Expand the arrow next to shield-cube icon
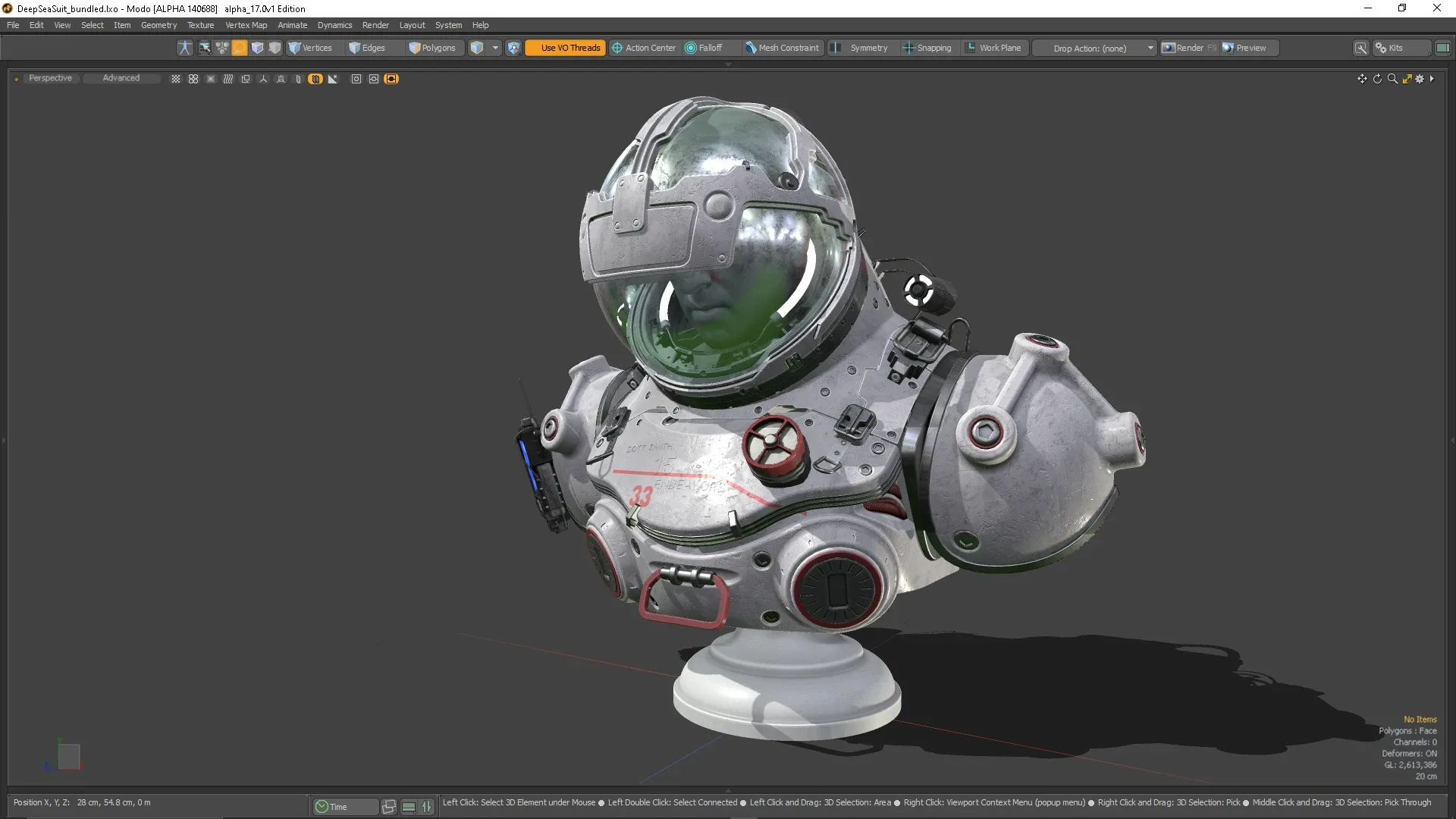This screenshot has height=819, width=1456. point(495,48)
